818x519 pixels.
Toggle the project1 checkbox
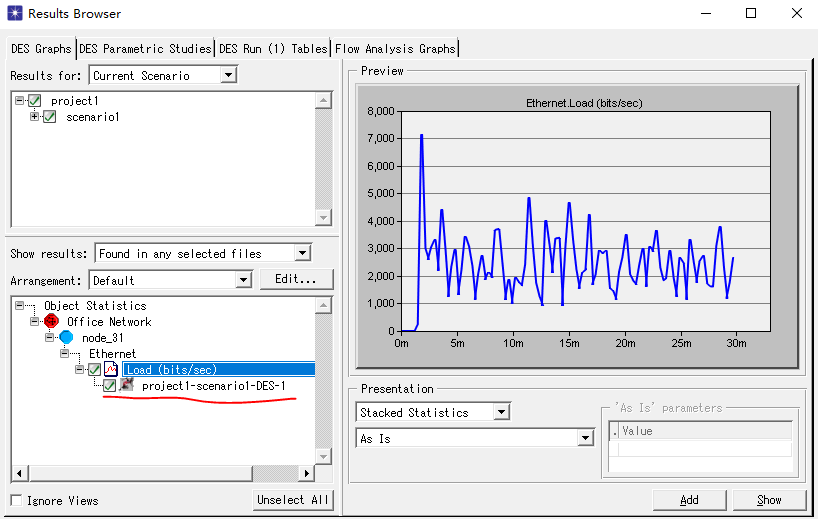(34, 100)
